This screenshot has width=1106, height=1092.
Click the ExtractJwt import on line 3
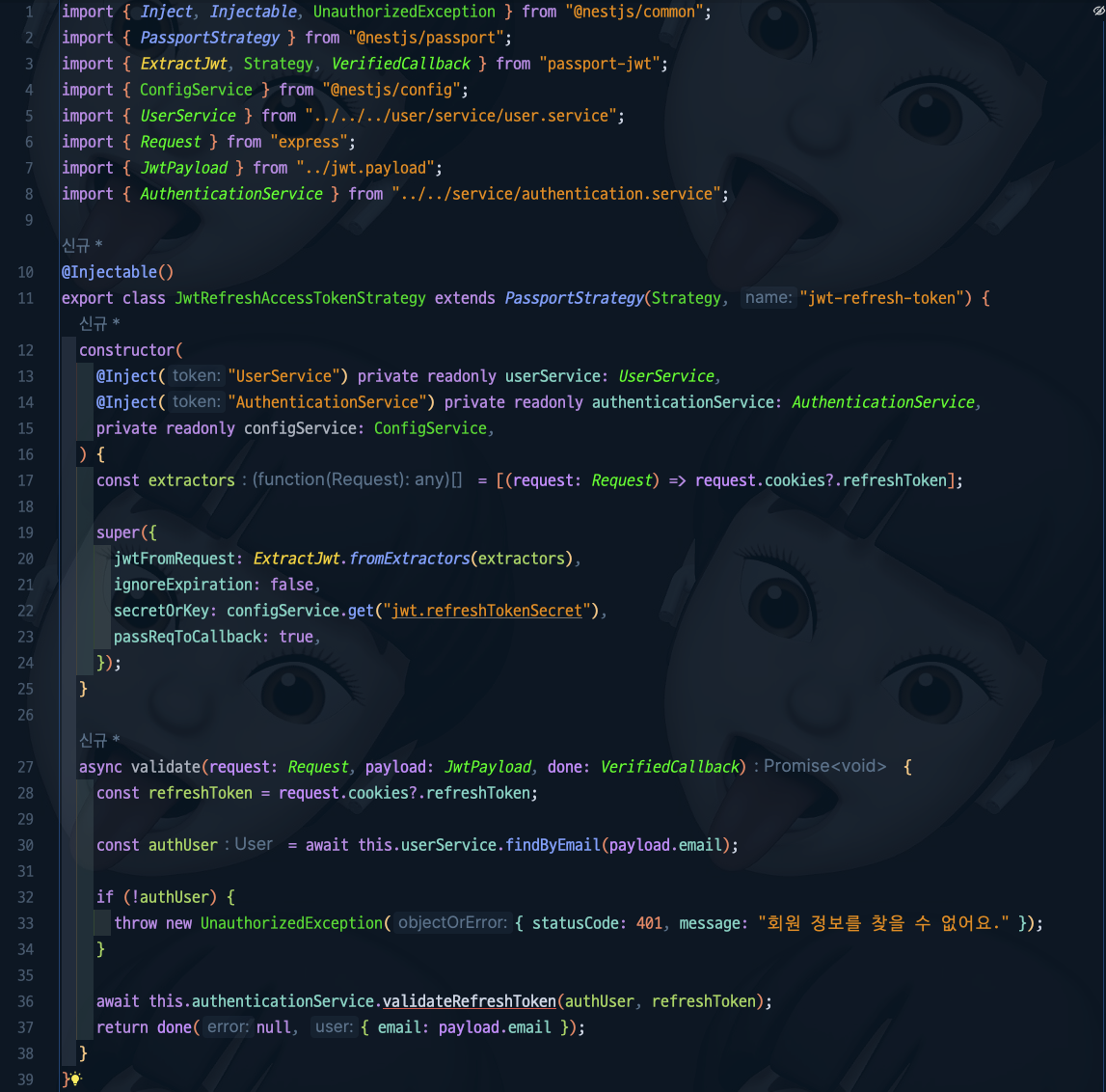pos(183,65)
